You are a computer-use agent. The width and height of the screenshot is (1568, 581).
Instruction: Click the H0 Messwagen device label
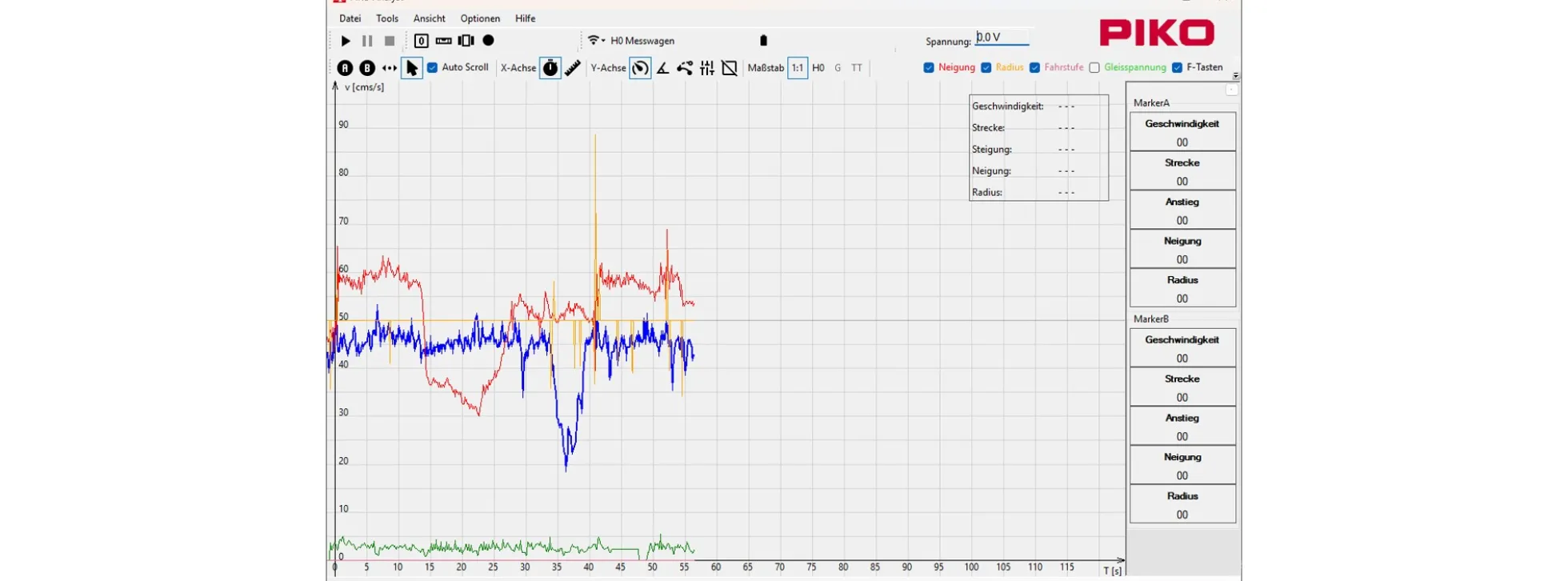(x=642, y=41)
